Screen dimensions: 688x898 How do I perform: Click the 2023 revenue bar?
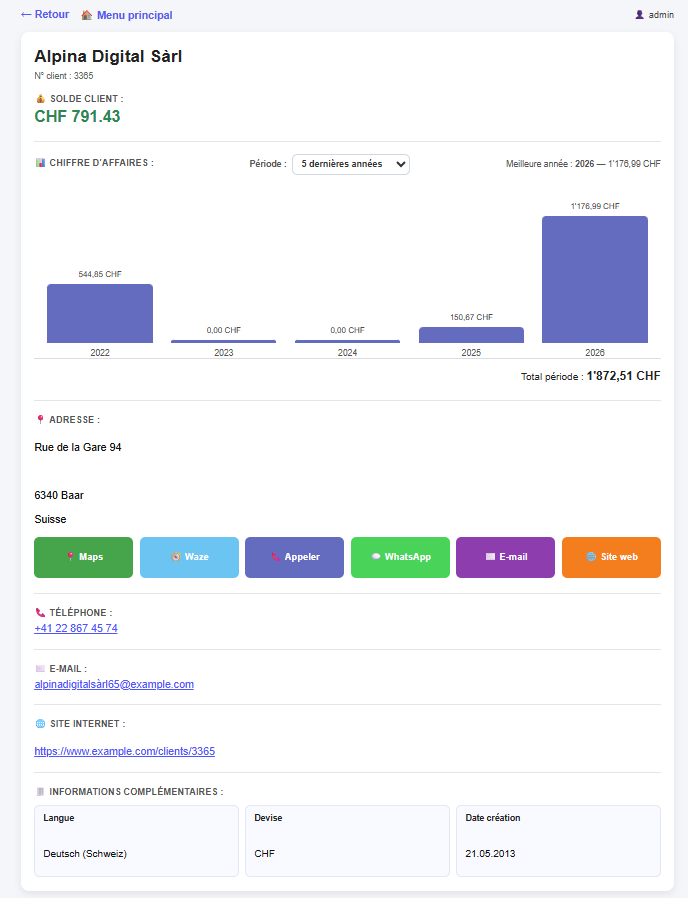coord(223,341)
